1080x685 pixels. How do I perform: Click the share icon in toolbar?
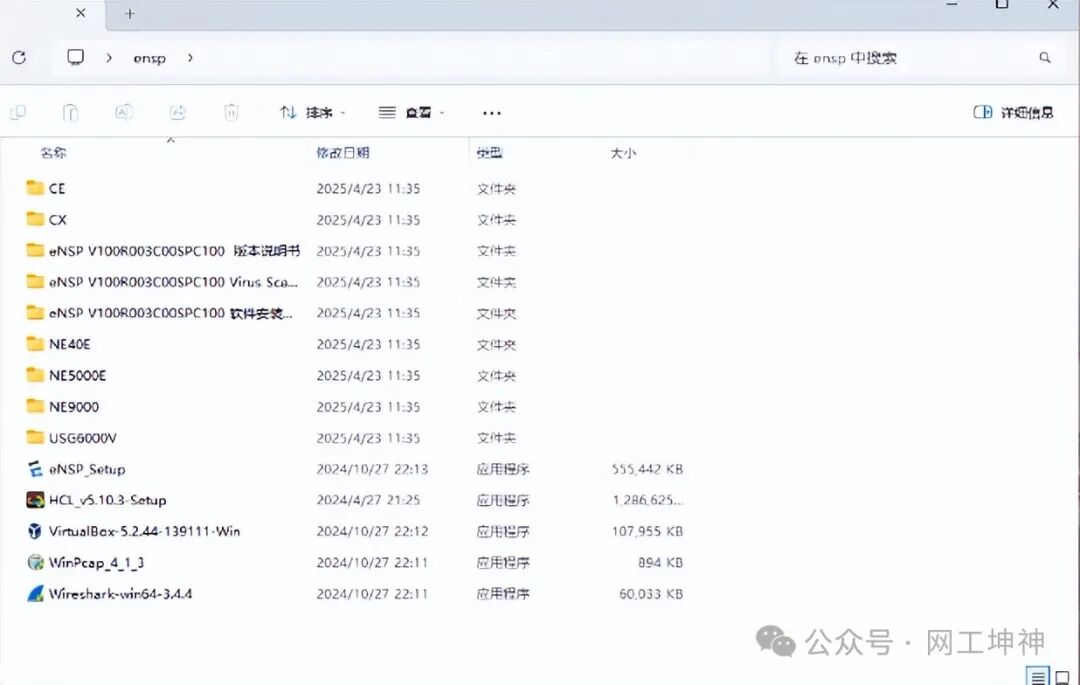(178, 112)
